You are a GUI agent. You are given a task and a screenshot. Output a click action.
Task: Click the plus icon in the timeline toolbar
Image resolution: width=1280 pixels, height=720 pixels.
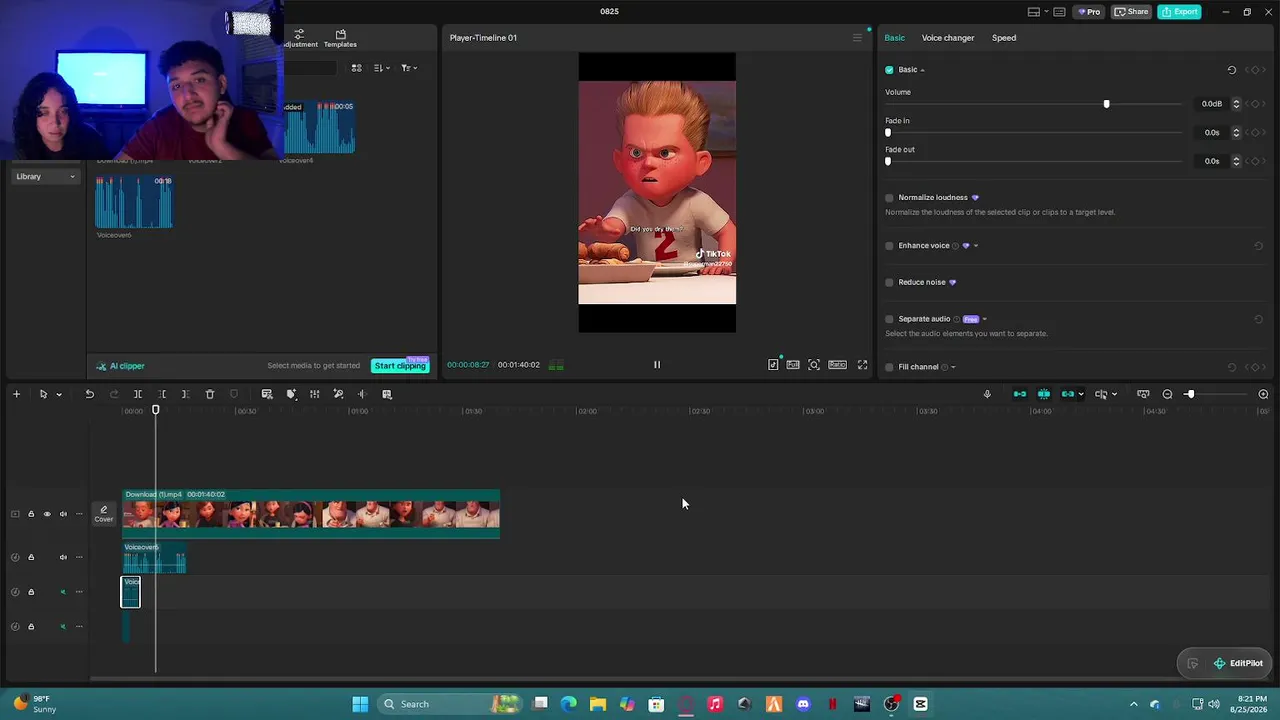pyautogui.click(x=16, y=394)
